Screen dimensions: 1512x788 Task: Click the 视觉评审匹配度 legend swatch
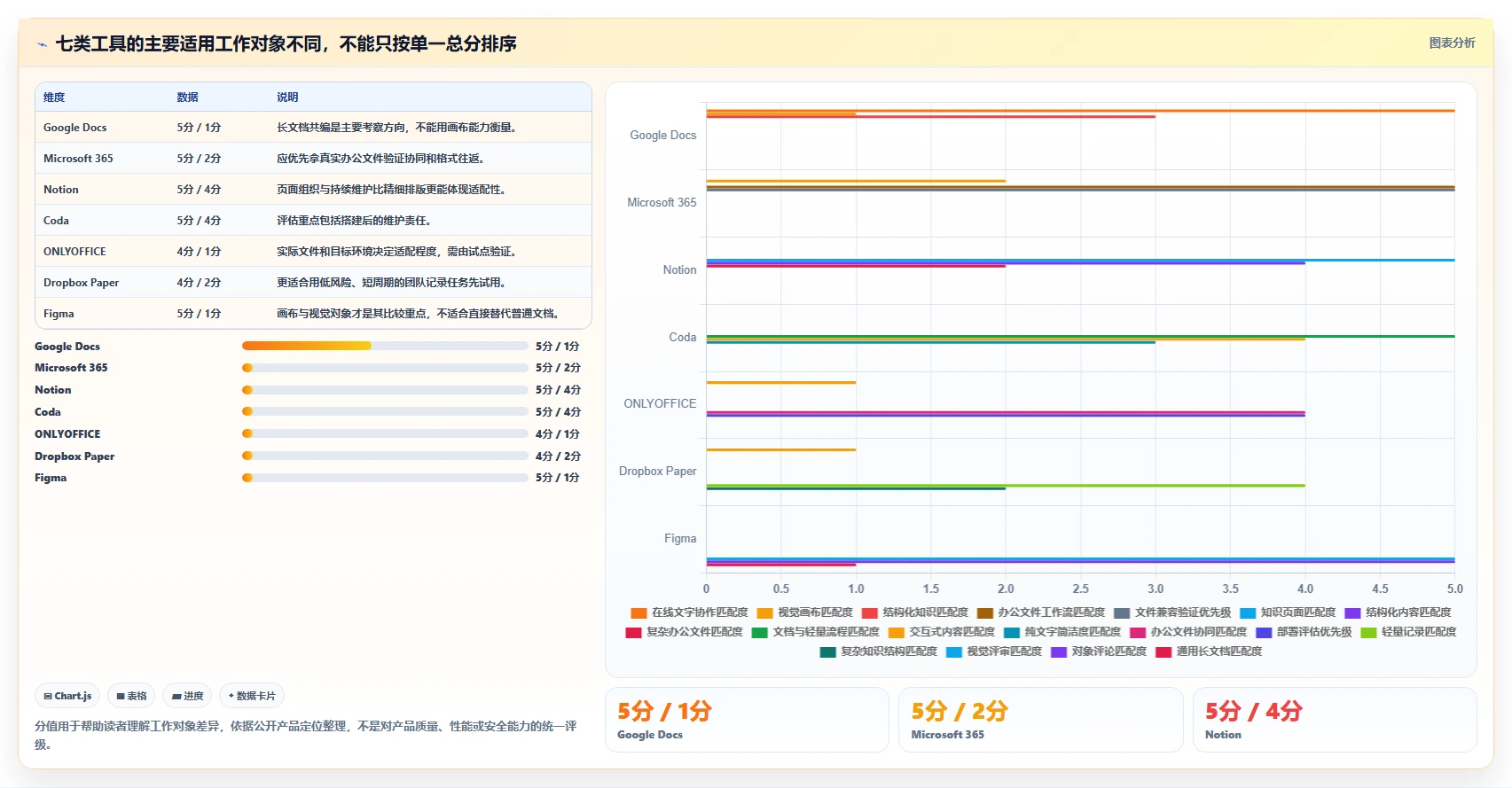tap(954, 651)
